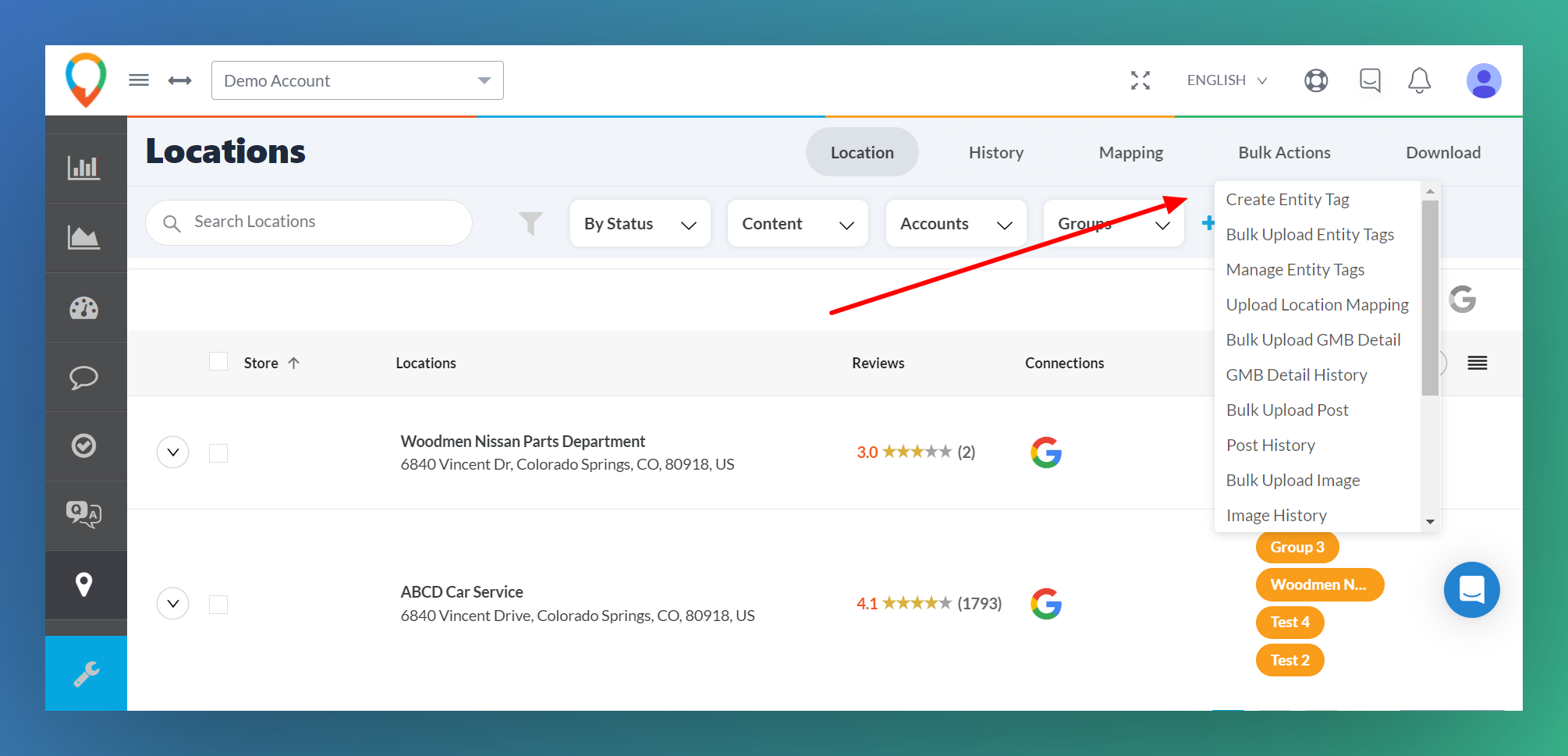The image size is (1568, 756).
Task: Open the By Status filter dropdown
Action: (640, 224)
